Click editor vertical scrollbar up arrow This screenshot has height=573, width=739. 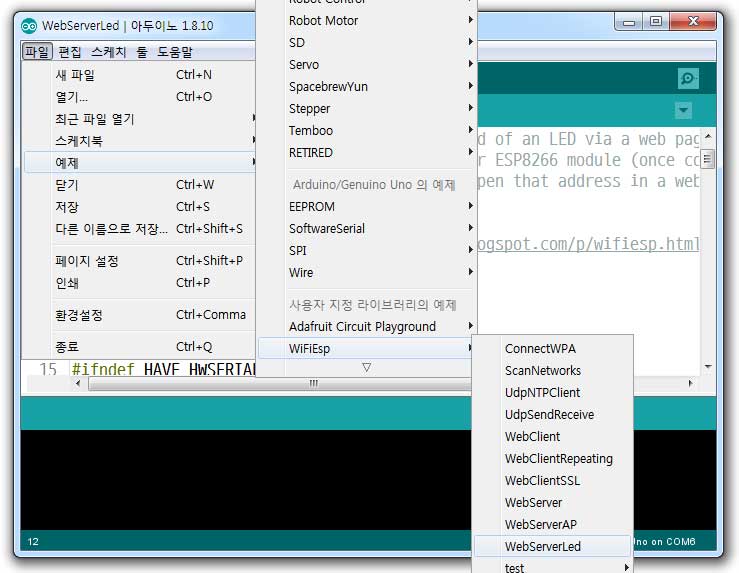click(708, 137)
